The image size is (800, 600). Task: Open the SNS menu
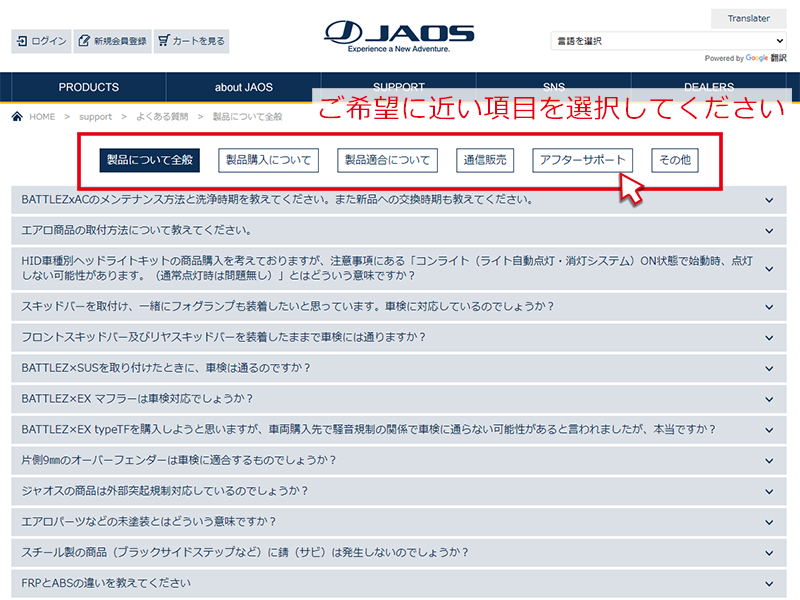click(554, 86)
